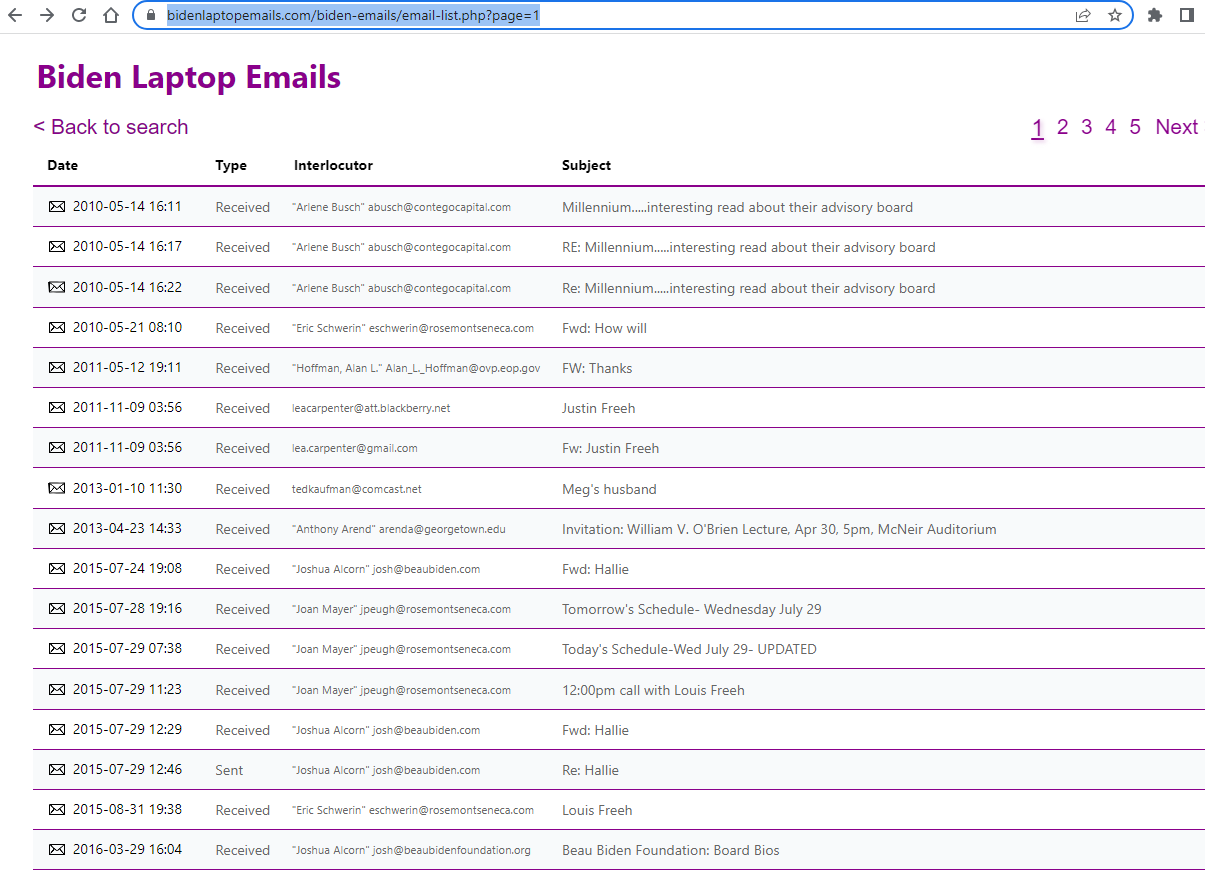Go back in browser history

(x=15, y=15)
